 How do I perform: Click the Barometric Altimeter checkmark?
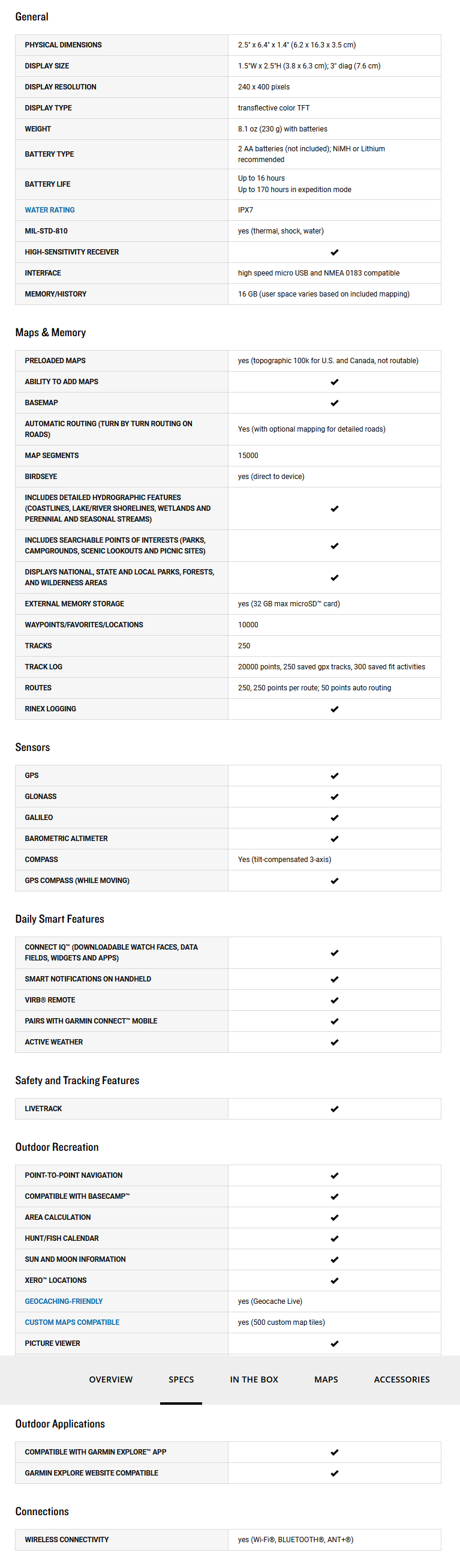[334, 839]
